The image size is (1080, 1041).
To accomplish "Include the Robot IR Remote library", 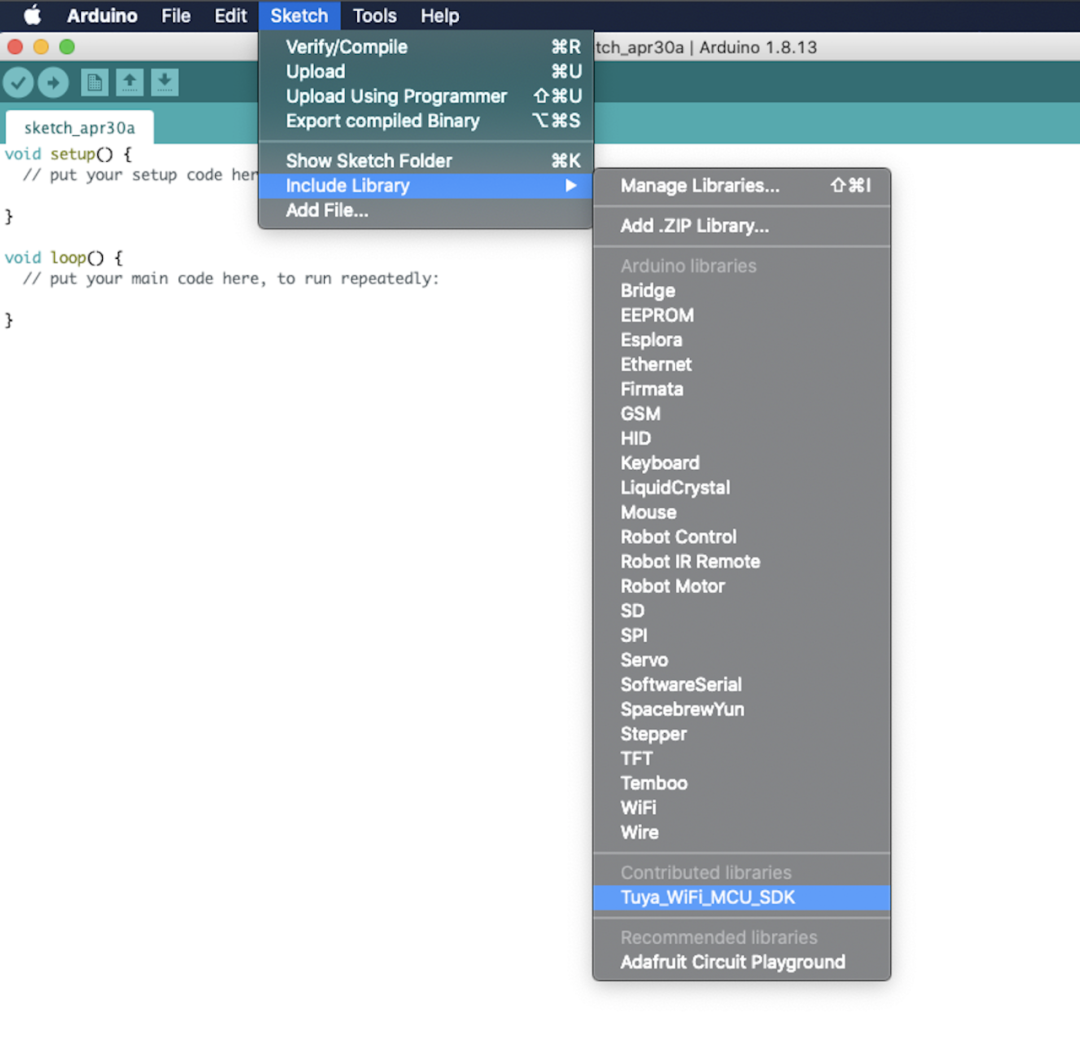I will click(742, 561).
